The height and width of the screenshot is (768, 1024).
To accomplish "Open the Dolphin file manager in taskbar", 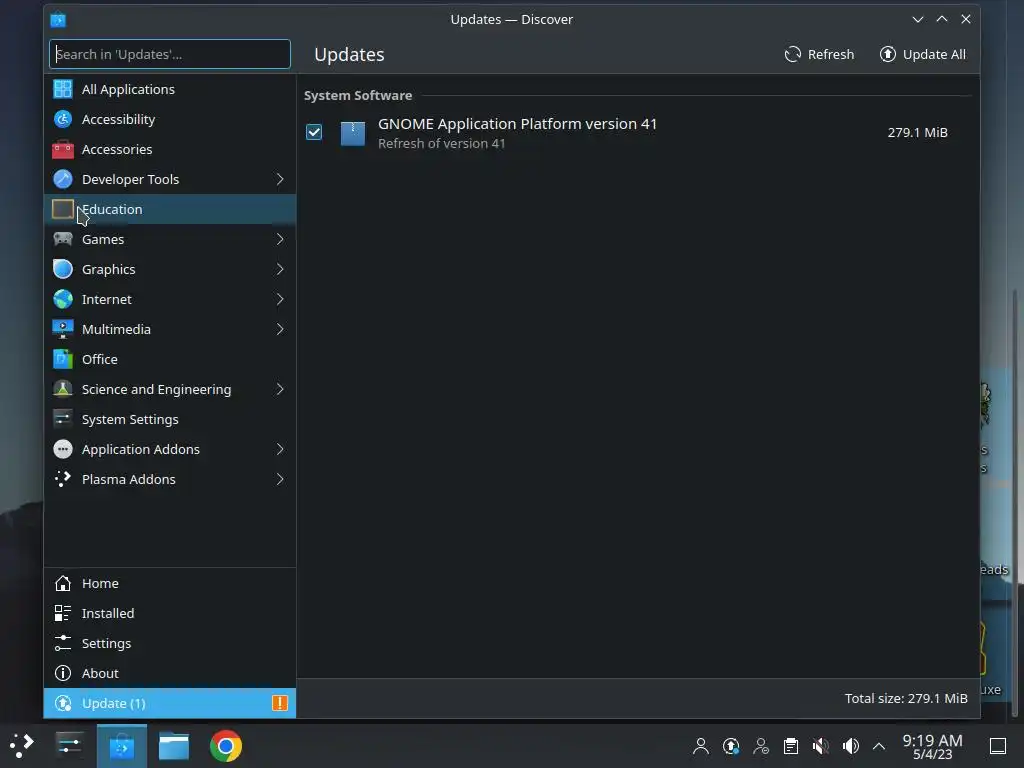I will click(x=174, y=746).
